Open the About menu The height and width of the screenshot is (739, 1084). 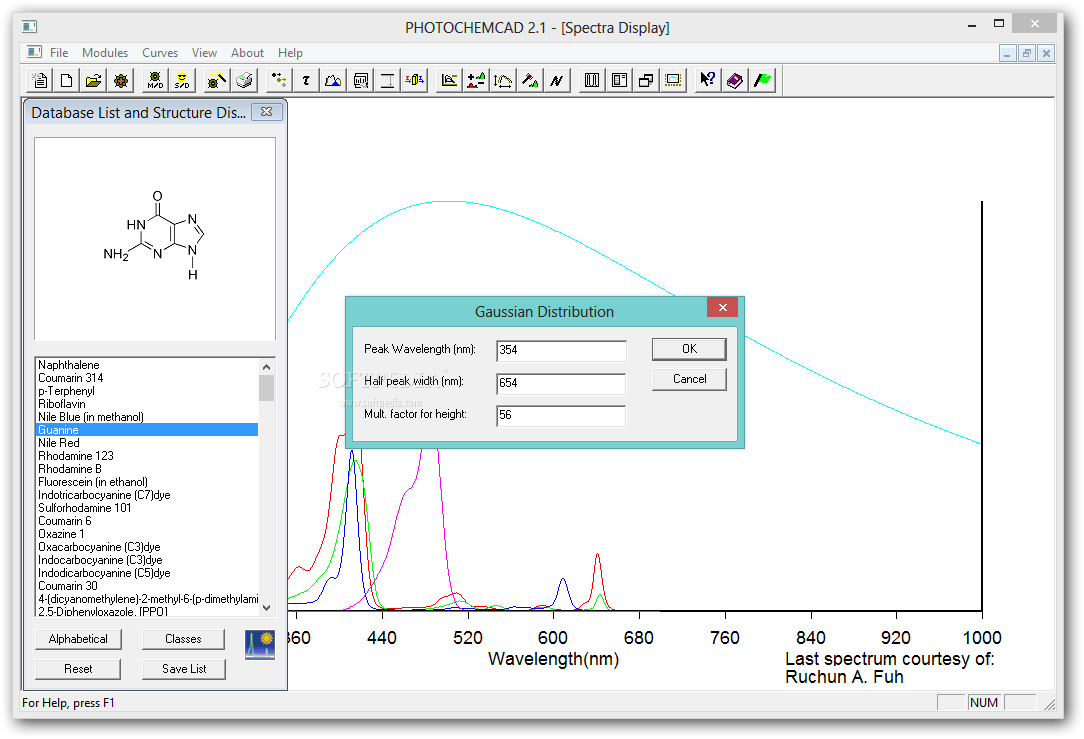[247, 53]
